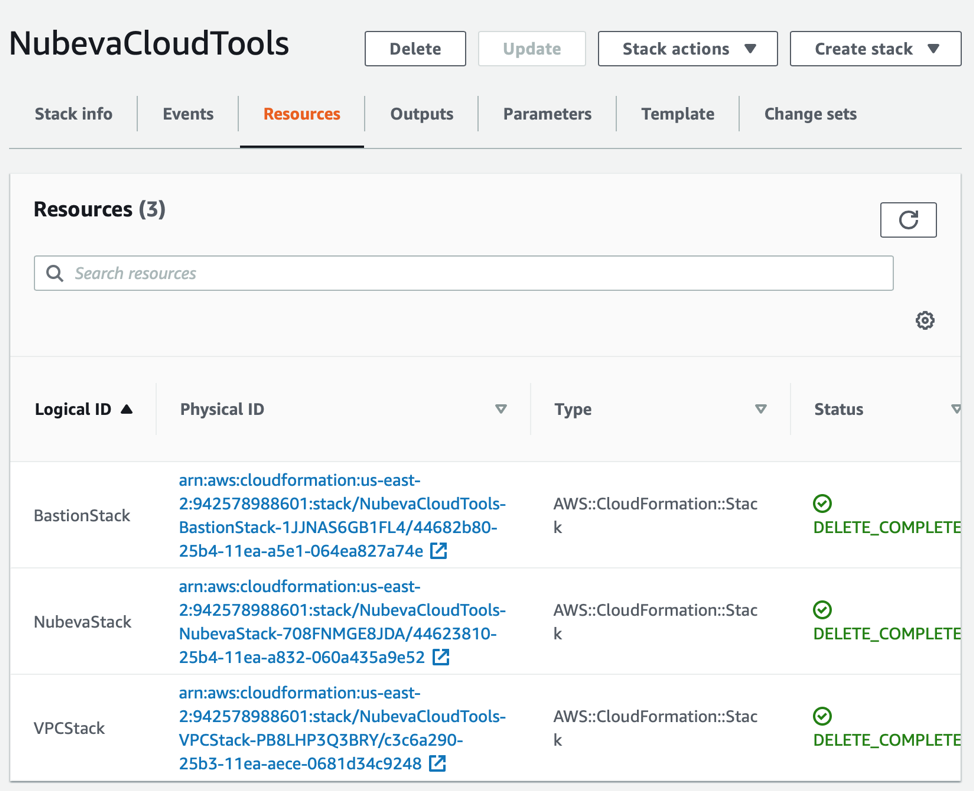Switch to Events tab
Viewport: 974px width, 791px height.
188,114
